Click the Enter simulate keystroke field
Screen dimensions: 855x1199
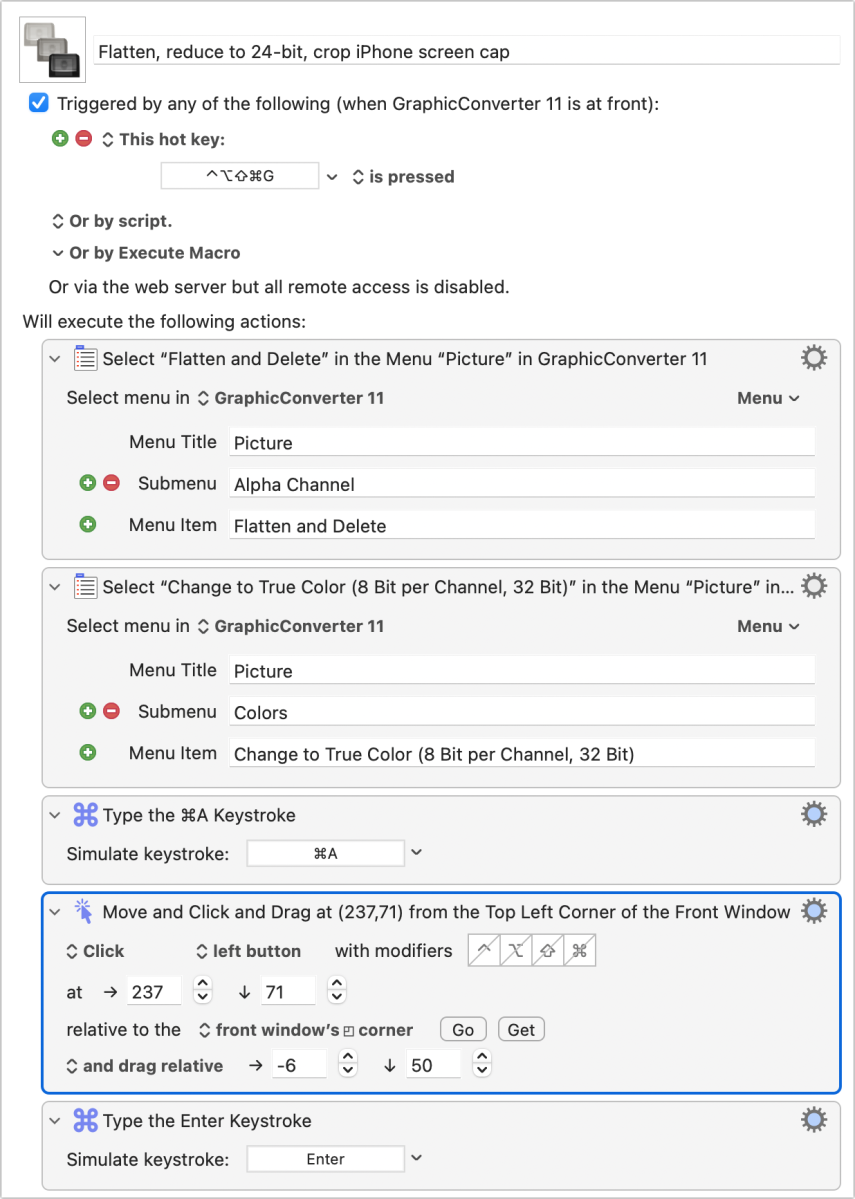point(326,1158)
